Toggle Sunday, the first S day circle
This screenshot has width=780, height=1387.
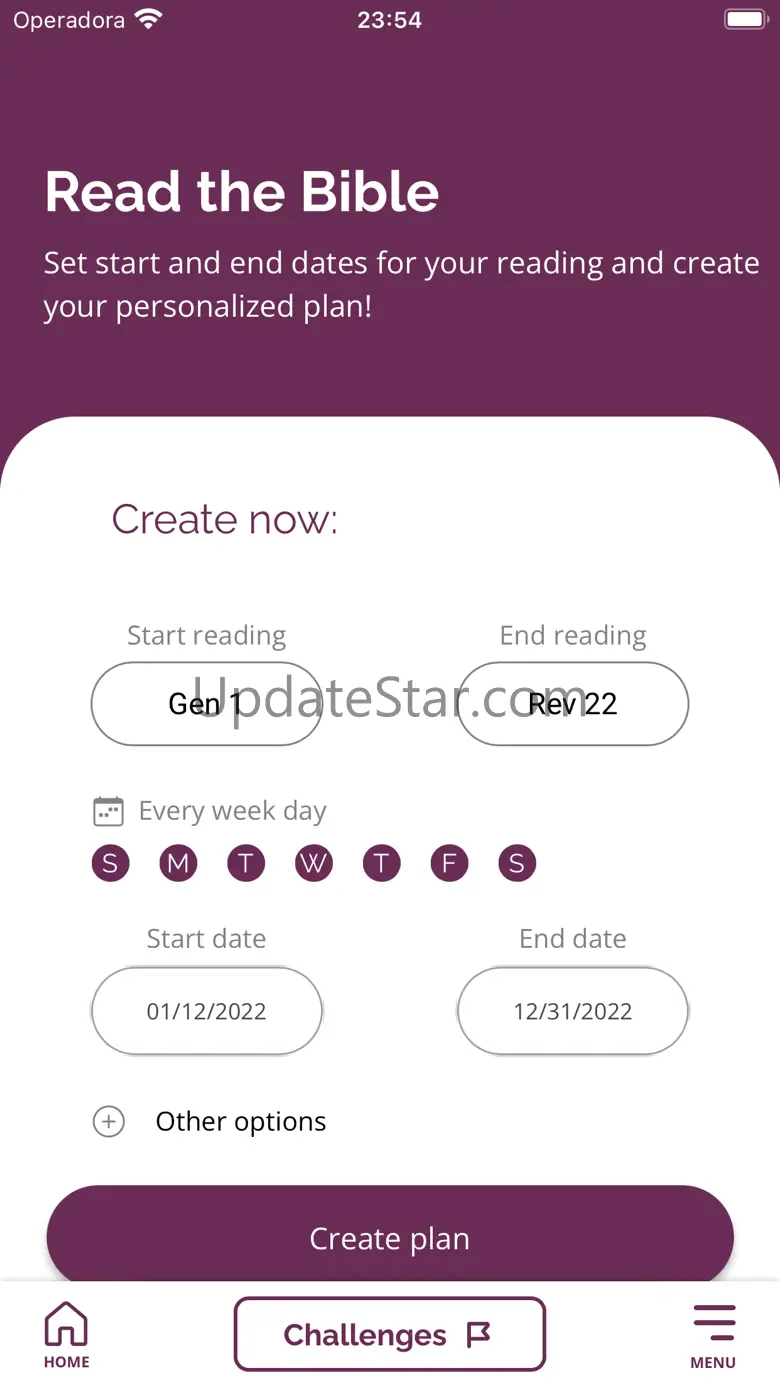(110, 863)
